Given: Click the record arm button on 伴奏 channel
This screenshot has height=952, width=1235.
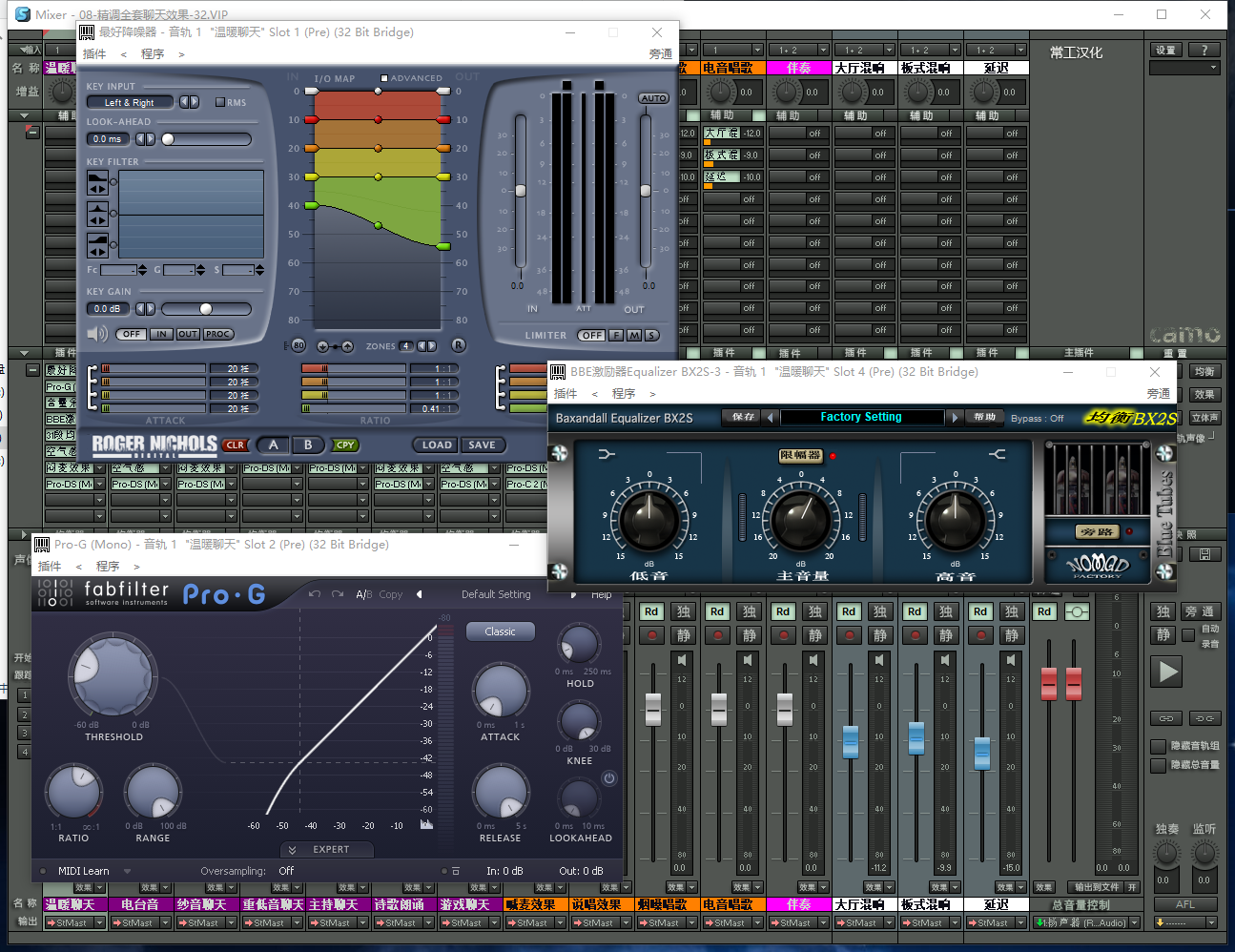Looking at the screenshot, I should [784, 634].
